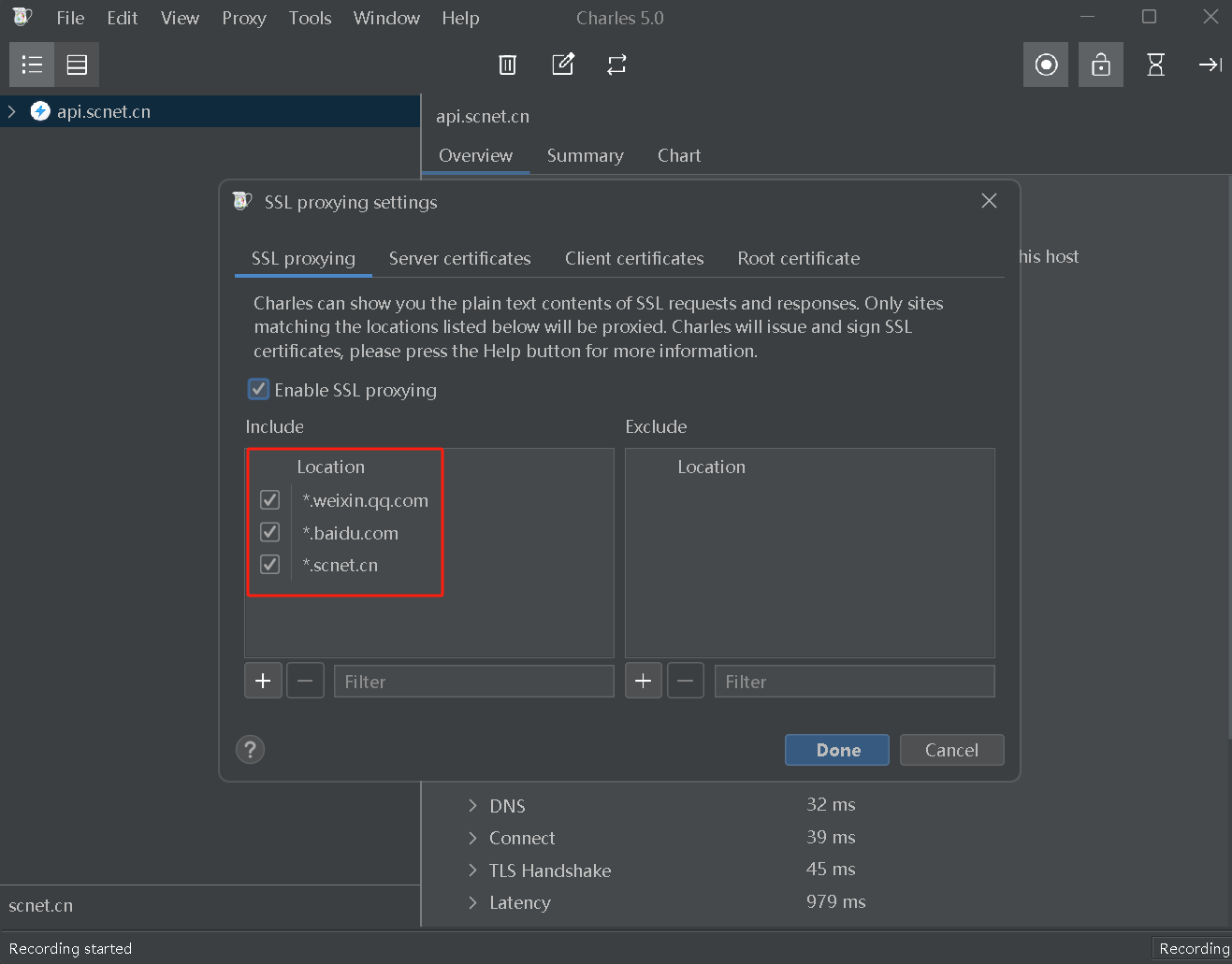Select the SSL proxying tab
This screenshot has width=1232, height=964.
pos(303,258)
